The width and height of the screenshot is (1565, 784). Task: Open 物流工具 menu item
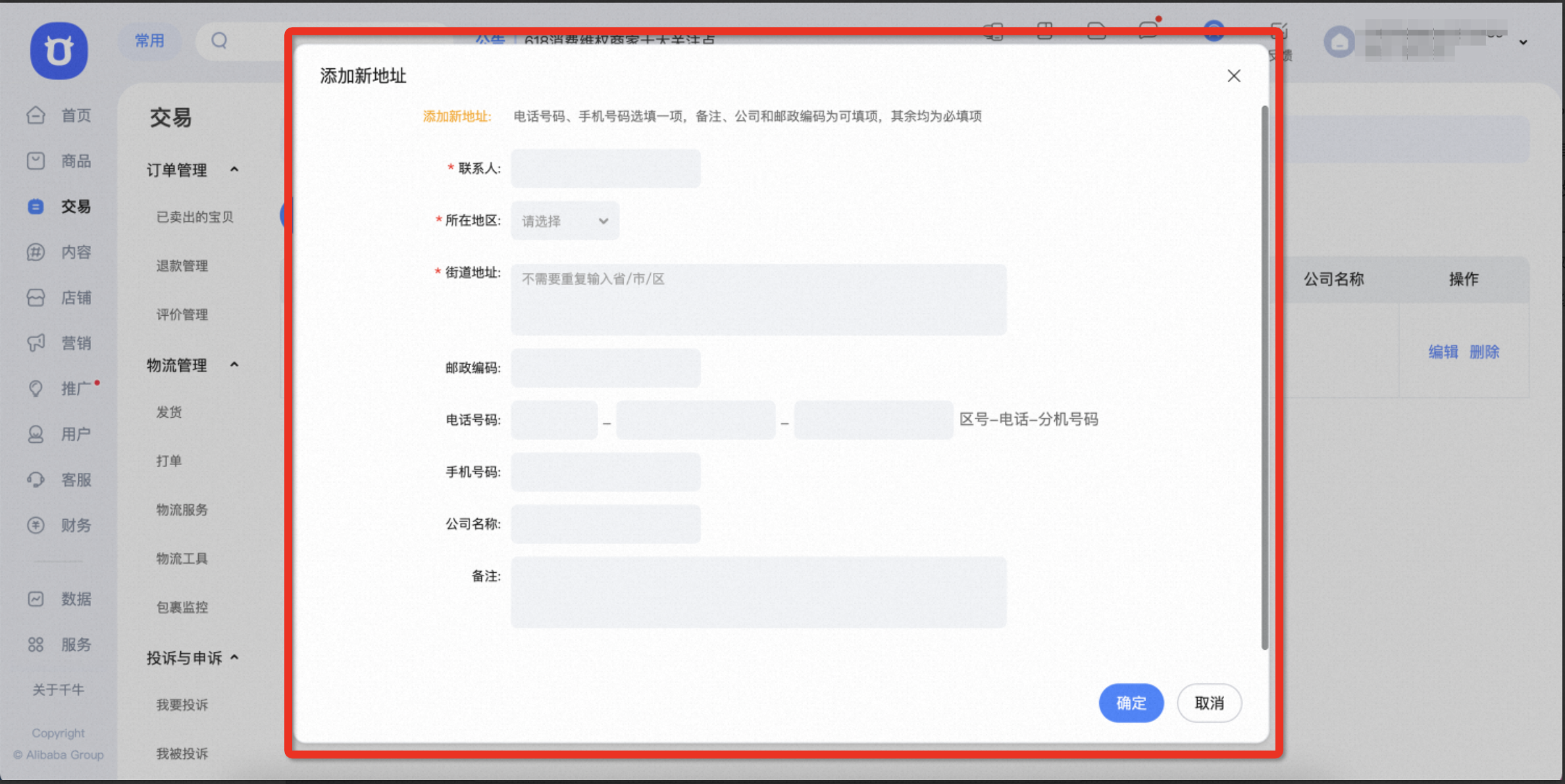click(x=182, y=558)
